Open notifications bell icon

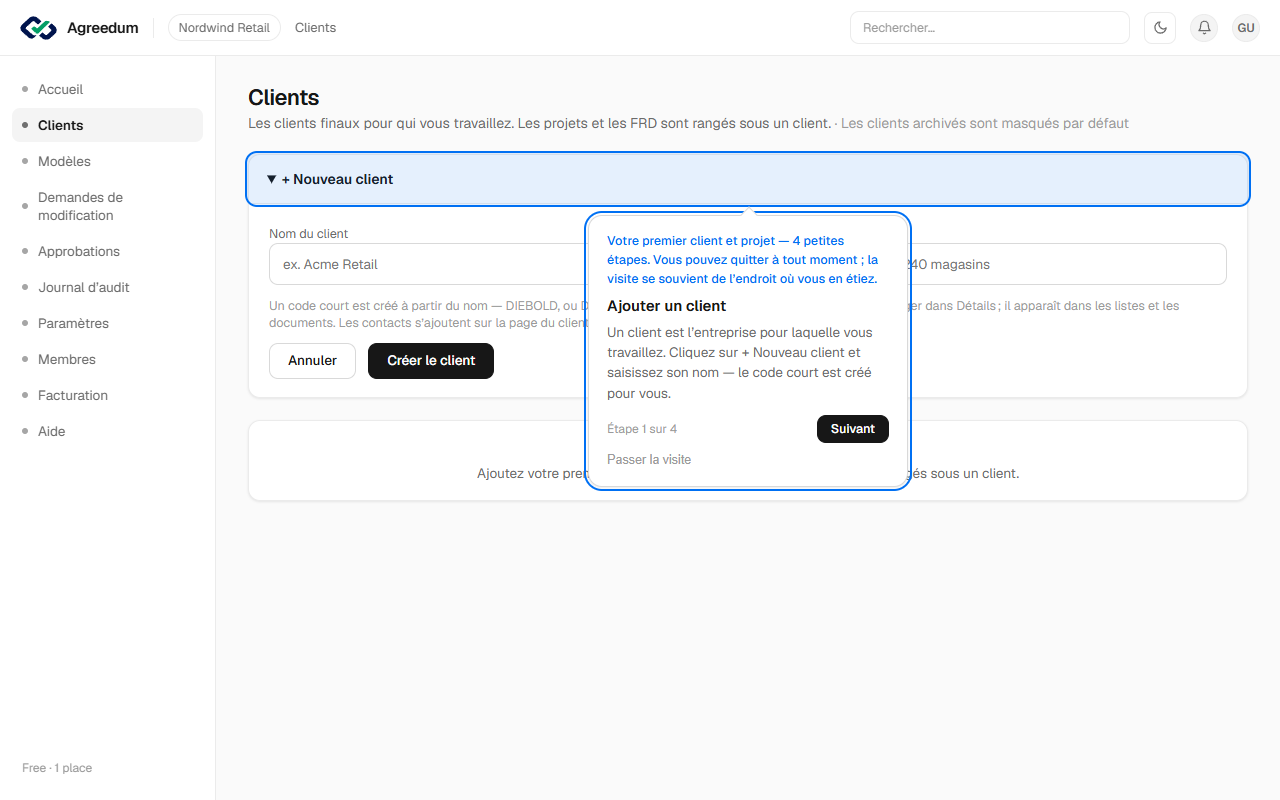pyautogui.click(x=1204, y=28)
